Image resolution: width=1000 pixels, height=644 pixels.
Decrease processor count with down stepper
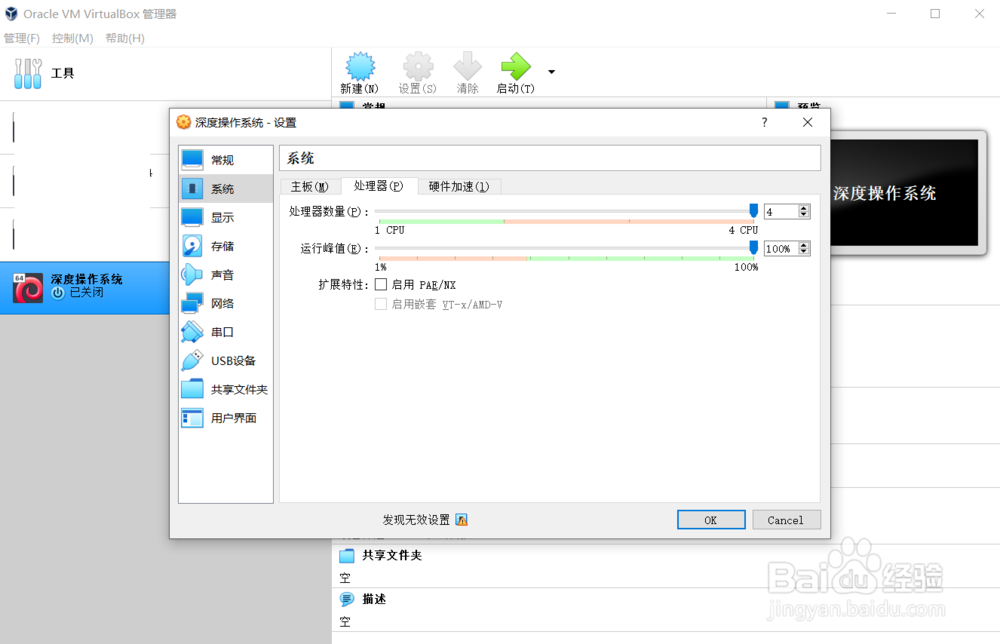point(804,214)
